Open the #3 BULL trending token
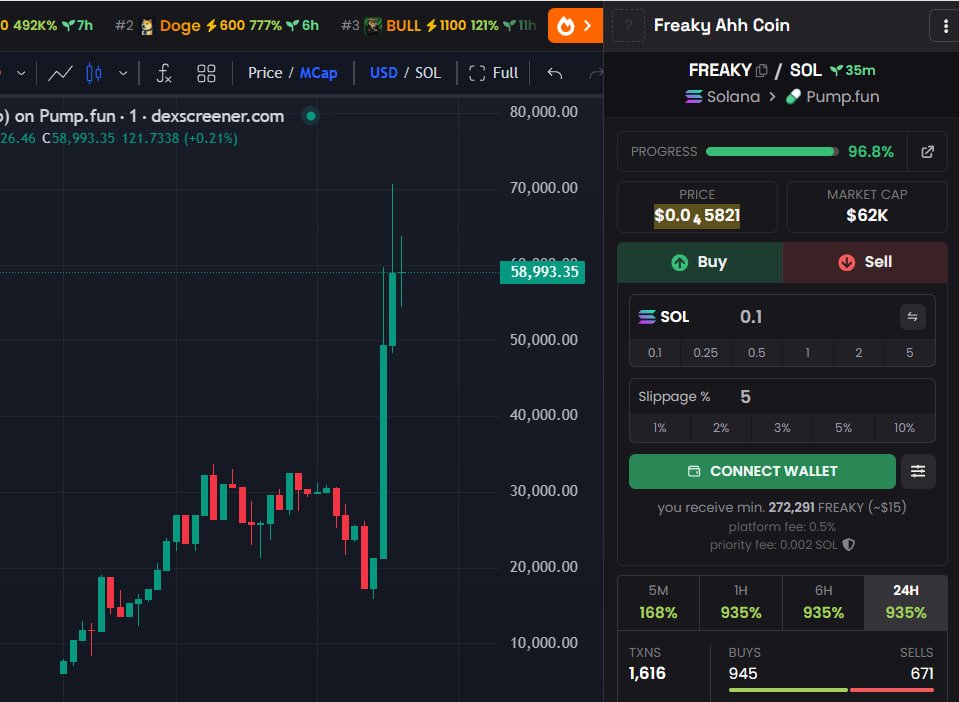The width and height of the screenshot is (959, 702). click(x=439, y=26)
